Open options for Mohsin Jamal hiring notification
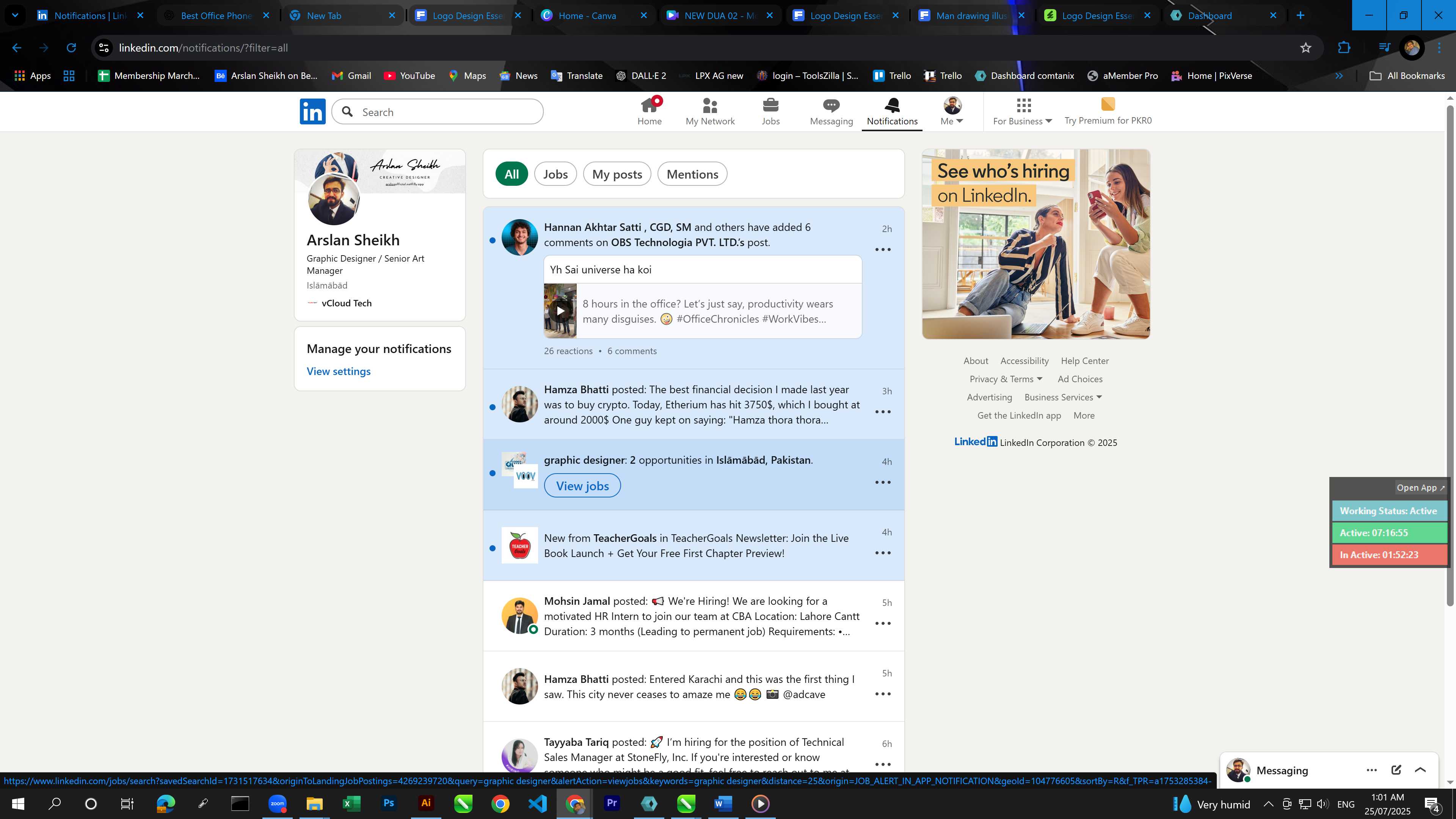This screenshot has width=1456, height=819. 883,623
